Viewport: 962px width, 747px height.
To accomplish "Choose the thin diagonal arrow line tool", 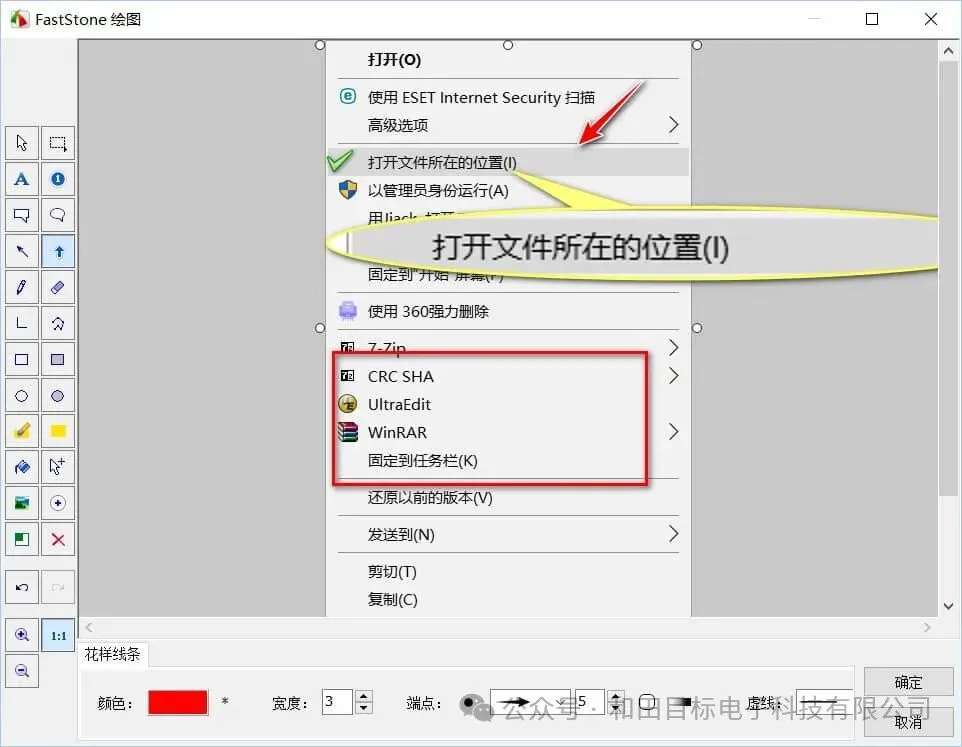I will click(22, 251).
